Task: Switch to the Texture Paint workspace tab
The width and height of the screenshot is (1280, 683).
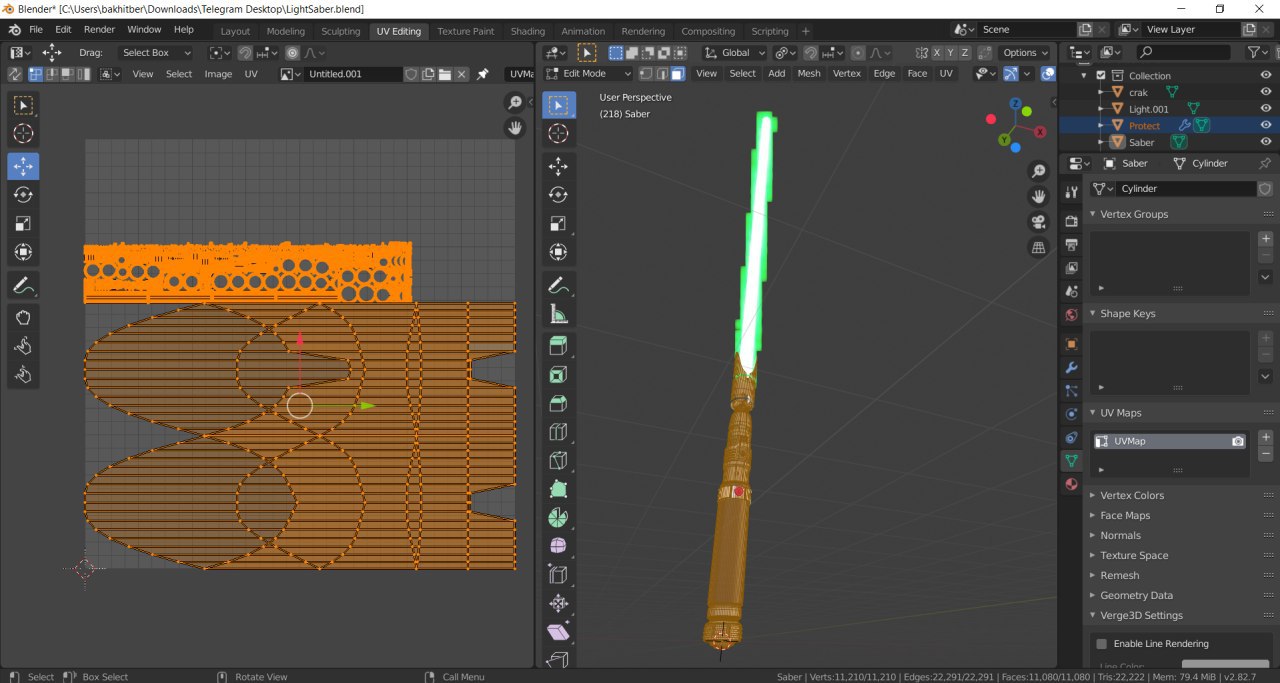Action: point(466,31)
